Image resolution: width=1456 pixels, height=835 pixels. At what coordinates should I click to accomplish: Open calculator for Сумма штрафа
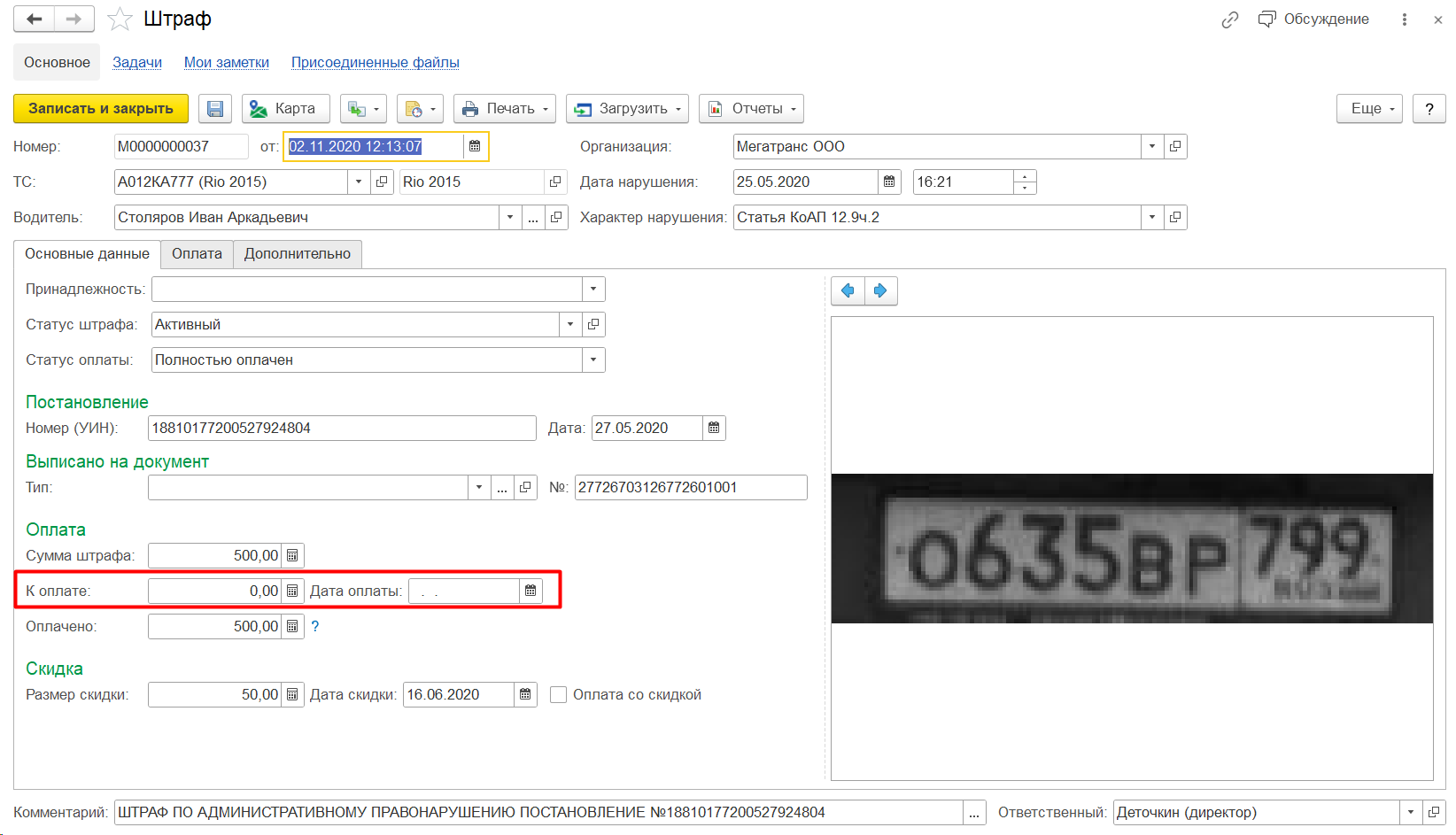tap(292, 556)
